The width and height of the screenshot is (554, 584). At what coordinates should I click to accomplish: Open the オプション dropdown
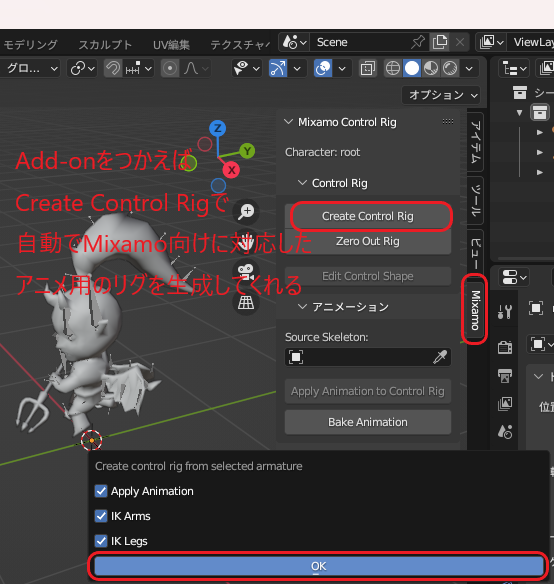tap(441, 95)
